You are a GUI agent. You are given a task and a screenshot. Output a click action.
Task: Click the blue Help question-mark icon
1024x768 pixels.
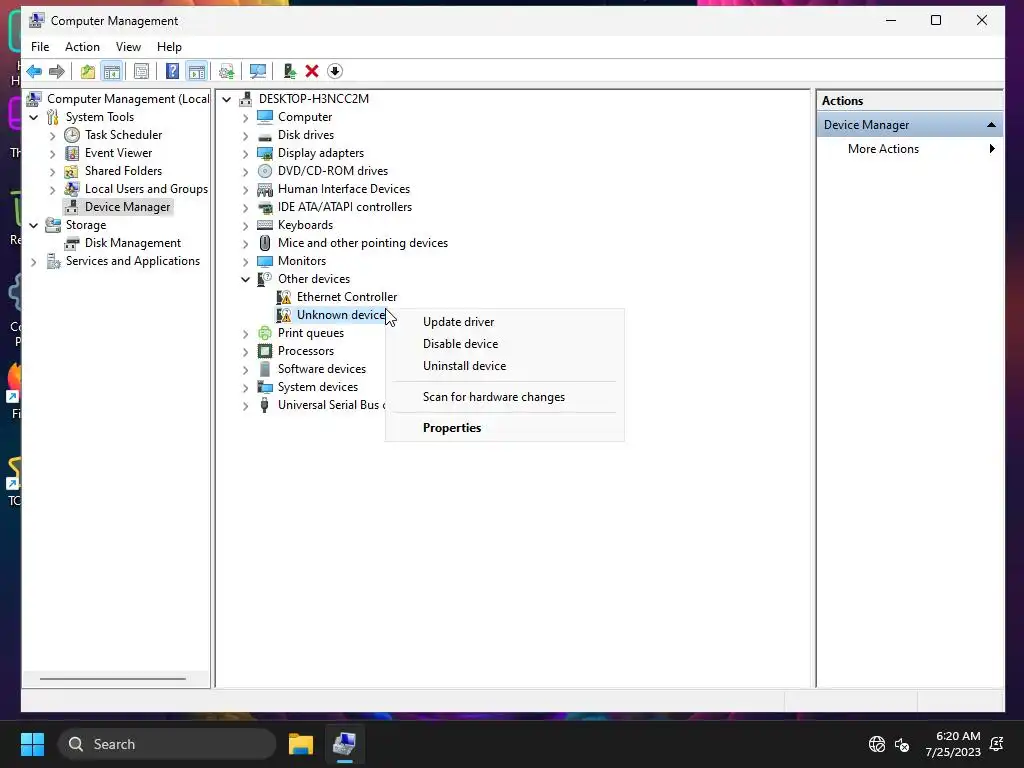(x=172, y=71)
